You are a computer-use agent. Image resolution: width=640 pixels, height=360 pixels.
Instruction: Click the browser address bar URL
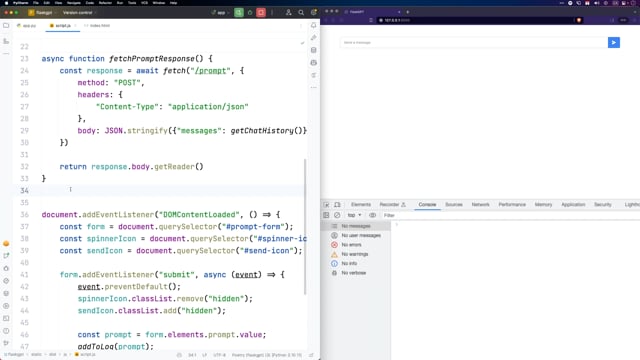[397, 20]
